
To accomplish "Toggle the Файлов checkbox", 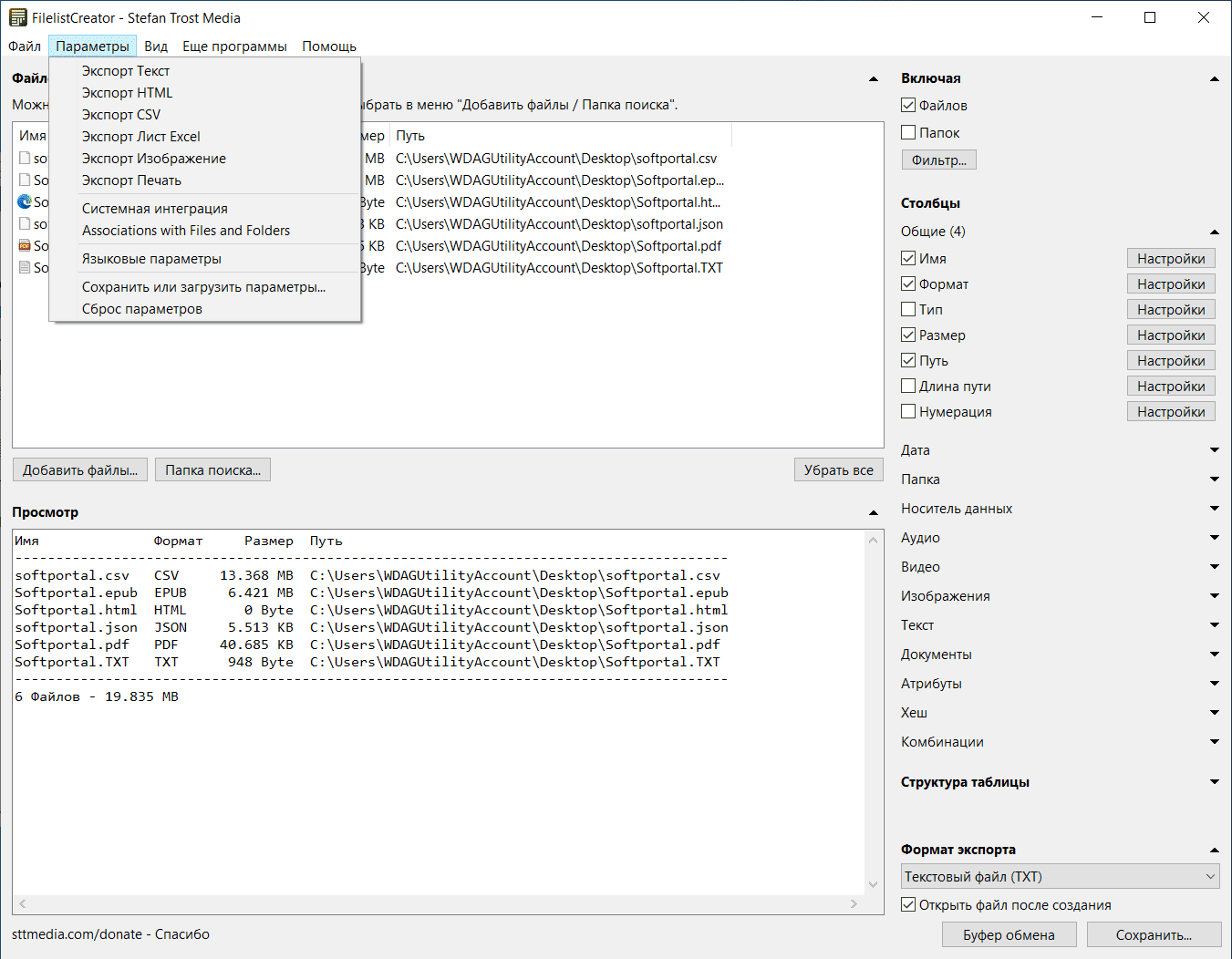I will [x=908, y=105].
